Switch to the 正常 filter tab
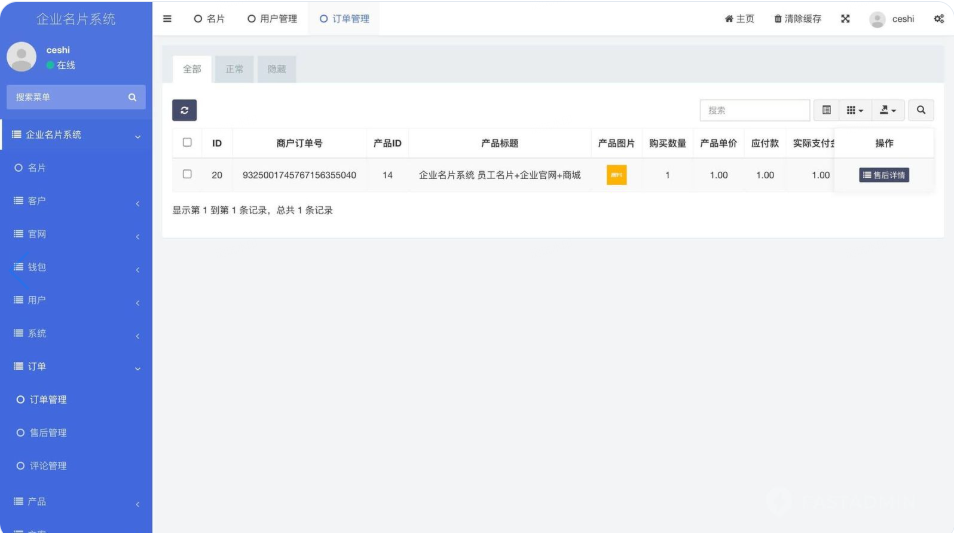954x533 pixels. [x=234, y=69]
